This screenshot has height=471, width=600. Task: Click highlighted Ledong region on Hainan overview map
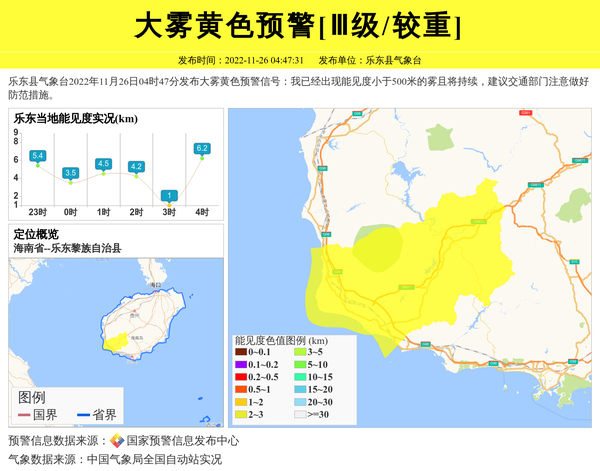[x=118, y=341]
